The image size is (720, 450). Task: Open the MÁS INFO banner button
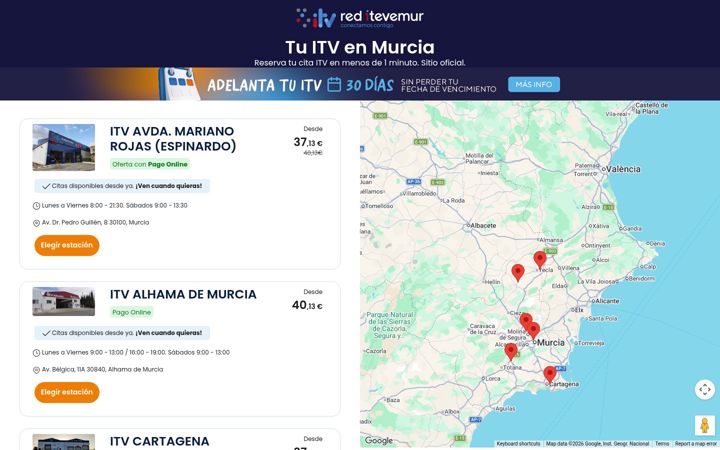(x=534, y=84)
